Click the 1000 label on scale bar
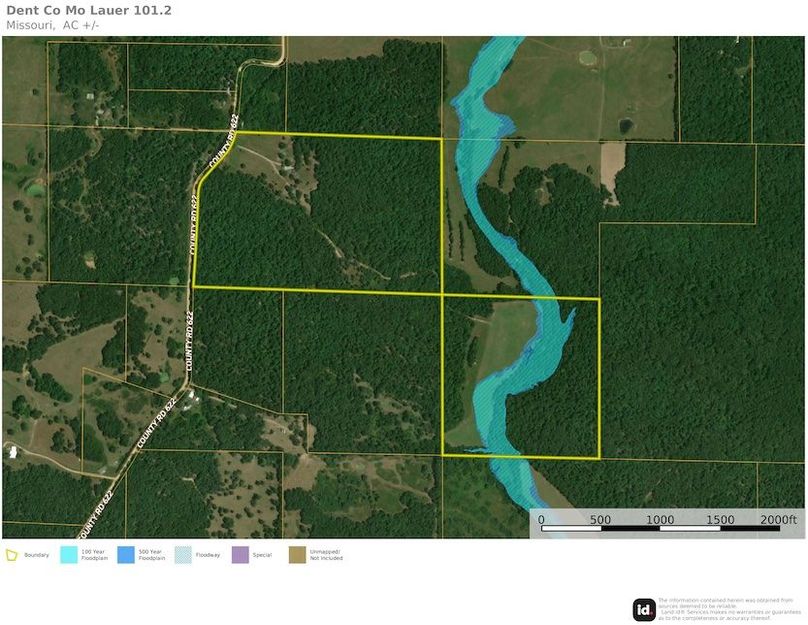 click(659, 520)
